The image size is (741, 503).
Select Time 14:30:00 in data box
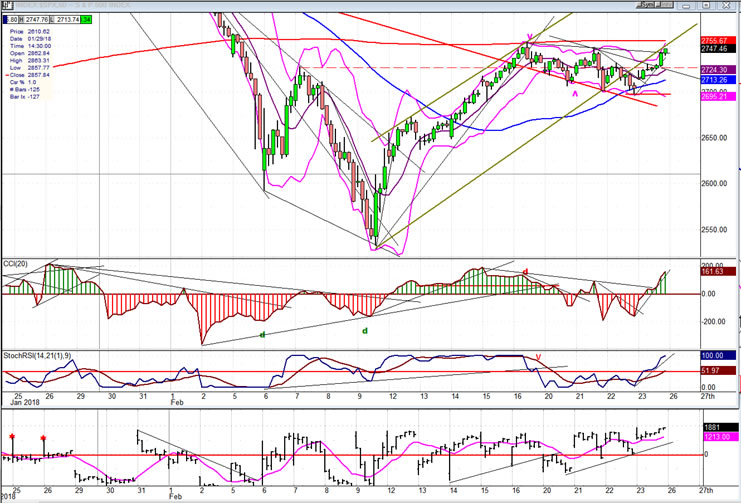pyautogui.click(x=30, y=46)
